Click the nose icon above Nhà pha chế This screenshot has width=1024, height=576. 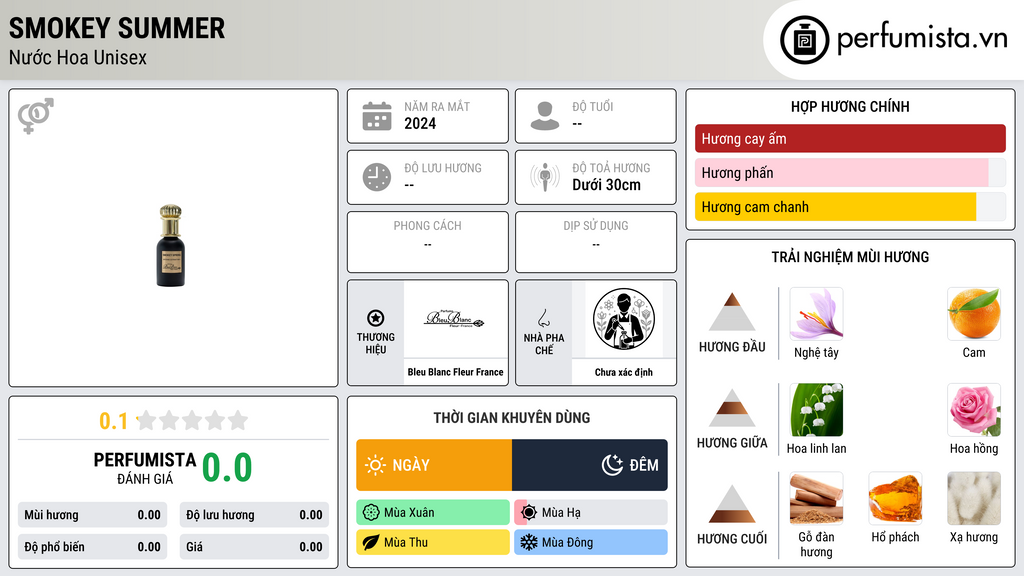pyautogui.click(x=543, y=318)
